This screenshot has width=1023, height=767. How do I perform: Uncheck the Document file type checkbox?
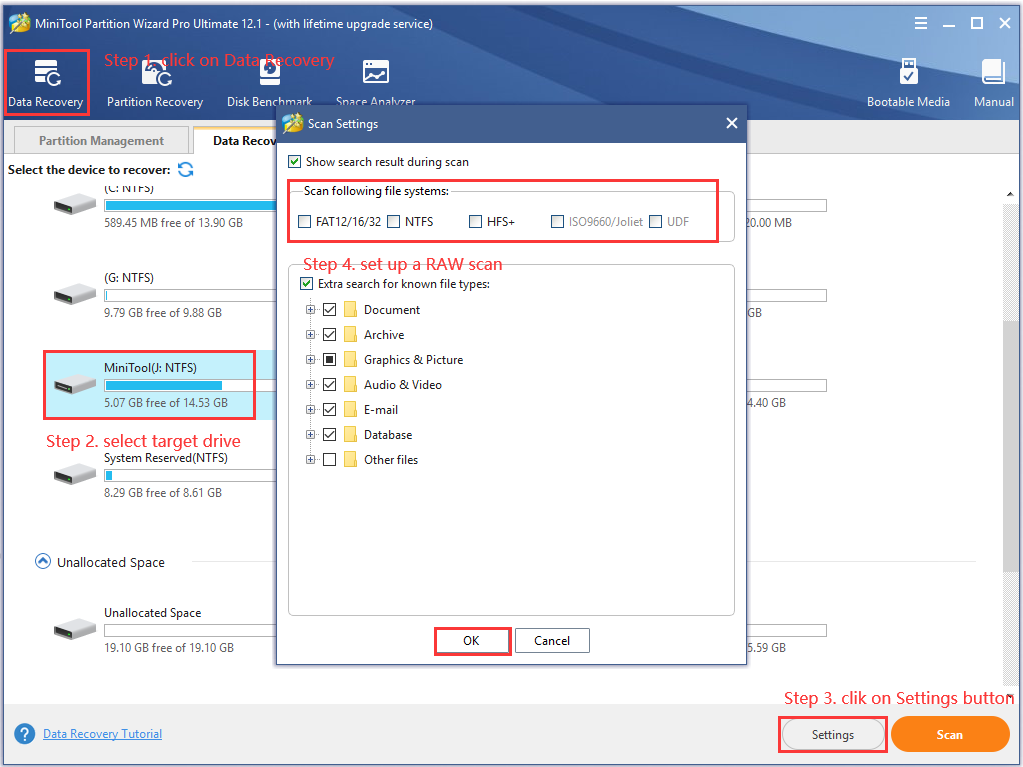click(329, 310)
